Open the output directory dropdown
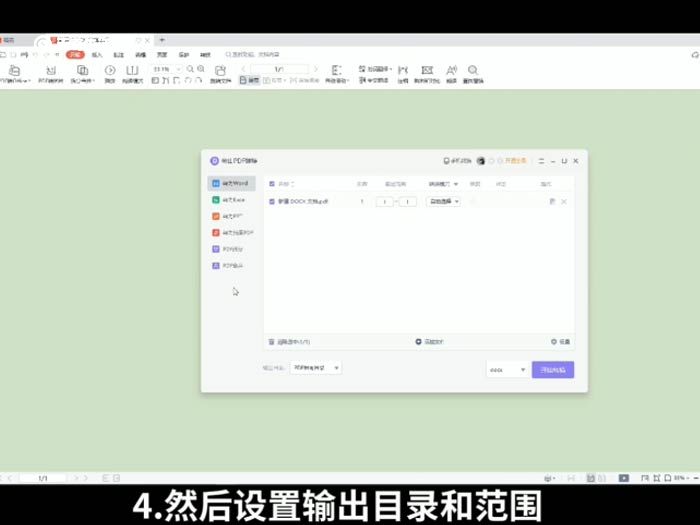 (316, 368)
